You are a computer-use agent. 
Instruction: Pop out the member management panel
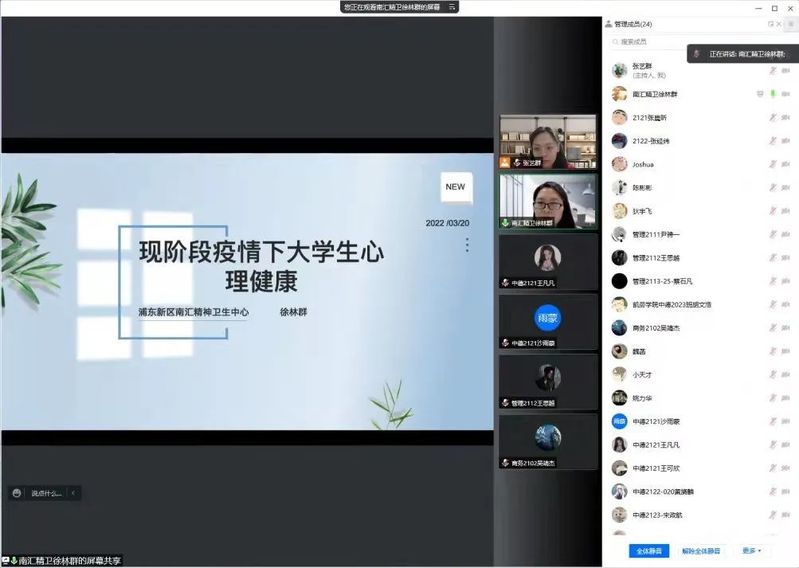pos(770,23)
